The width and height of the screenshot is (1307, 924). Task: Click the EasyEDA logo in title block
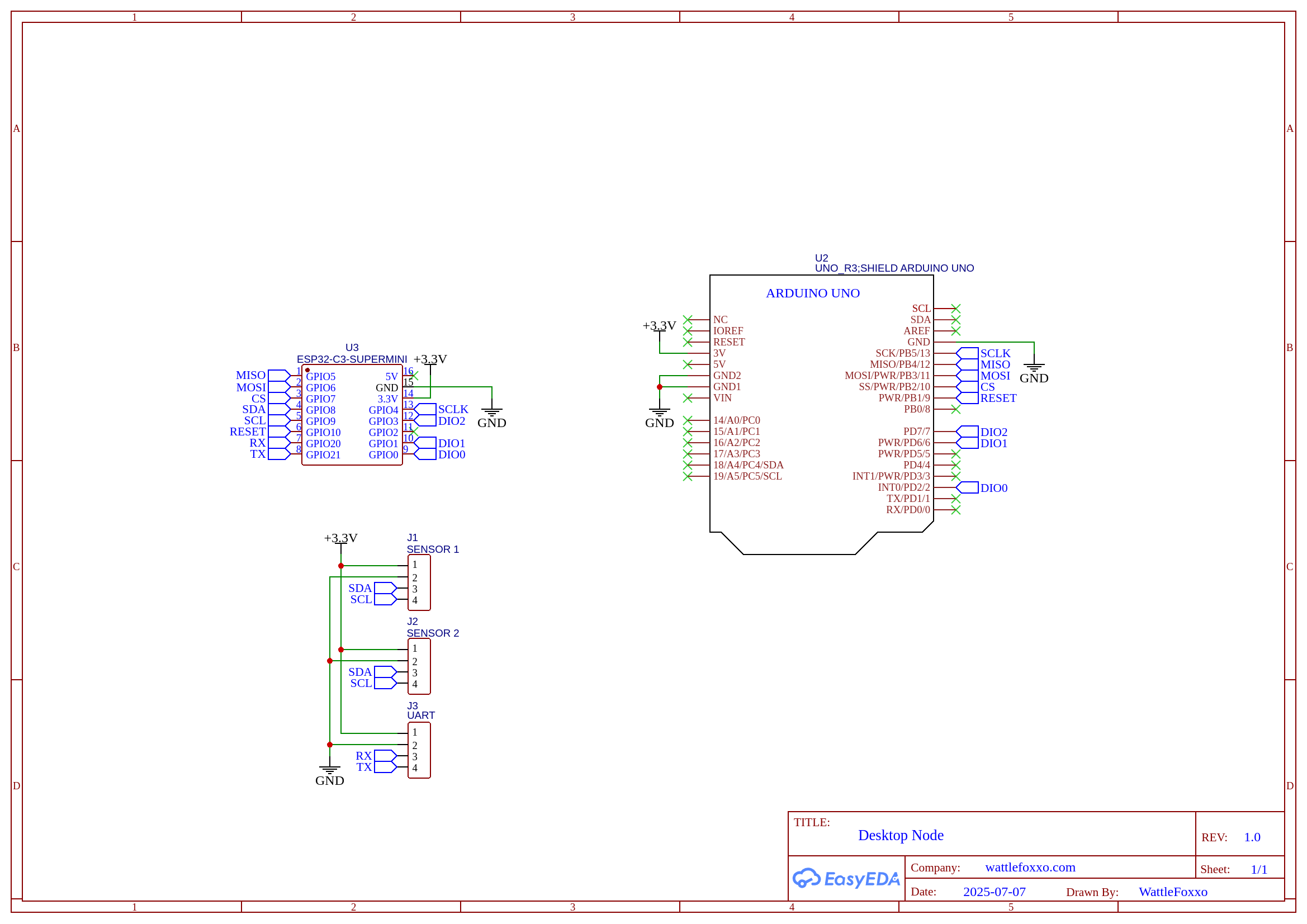(x=846, y=879)
